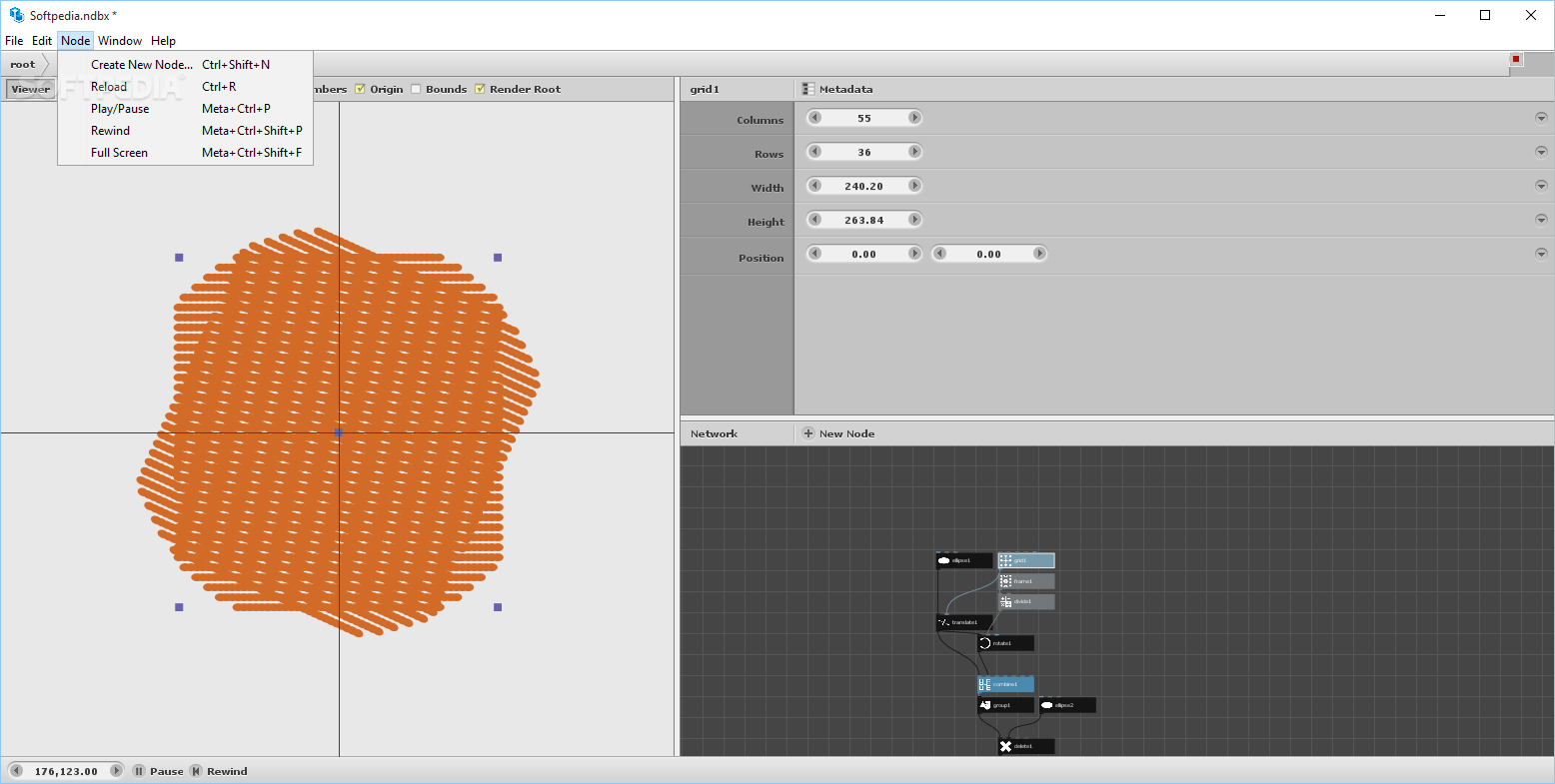The width and height of the screenshot is (1555, 784).
Task: Toggle the Origin checkbox
Action: pos(361,89)
